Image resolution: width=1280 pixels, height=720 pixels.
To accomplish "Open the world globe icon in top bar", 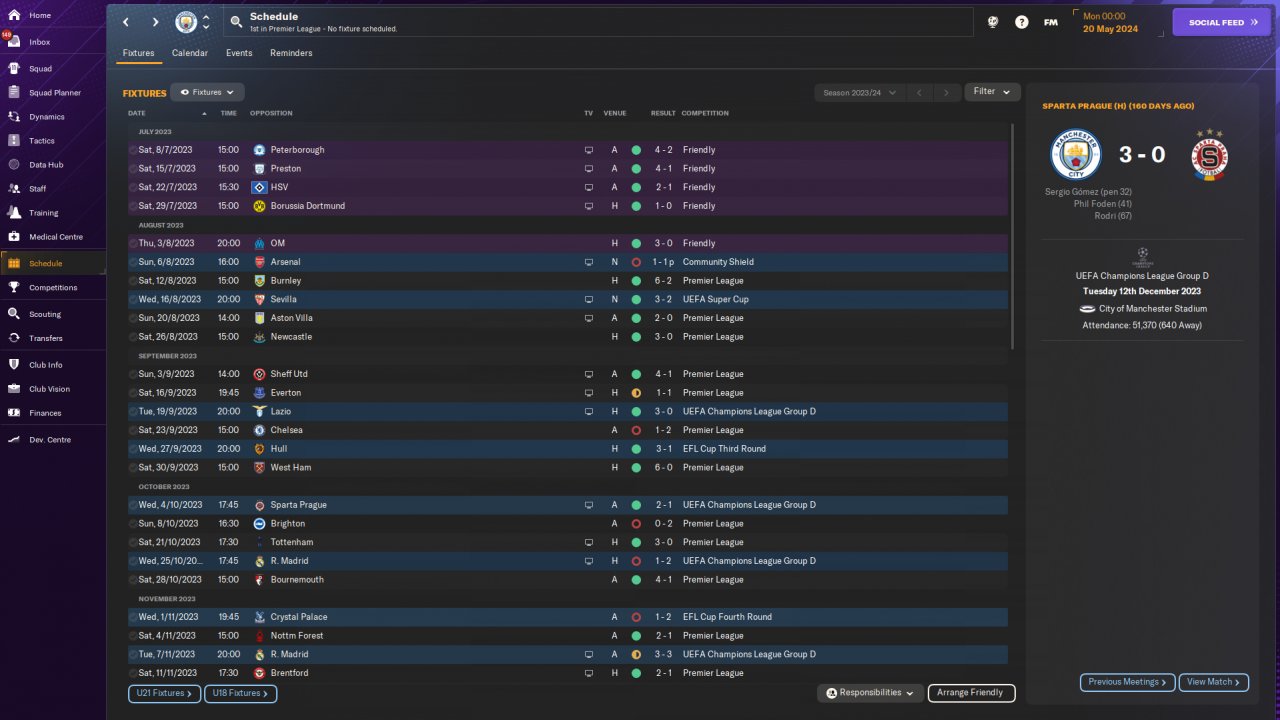I will coord(993,22).
